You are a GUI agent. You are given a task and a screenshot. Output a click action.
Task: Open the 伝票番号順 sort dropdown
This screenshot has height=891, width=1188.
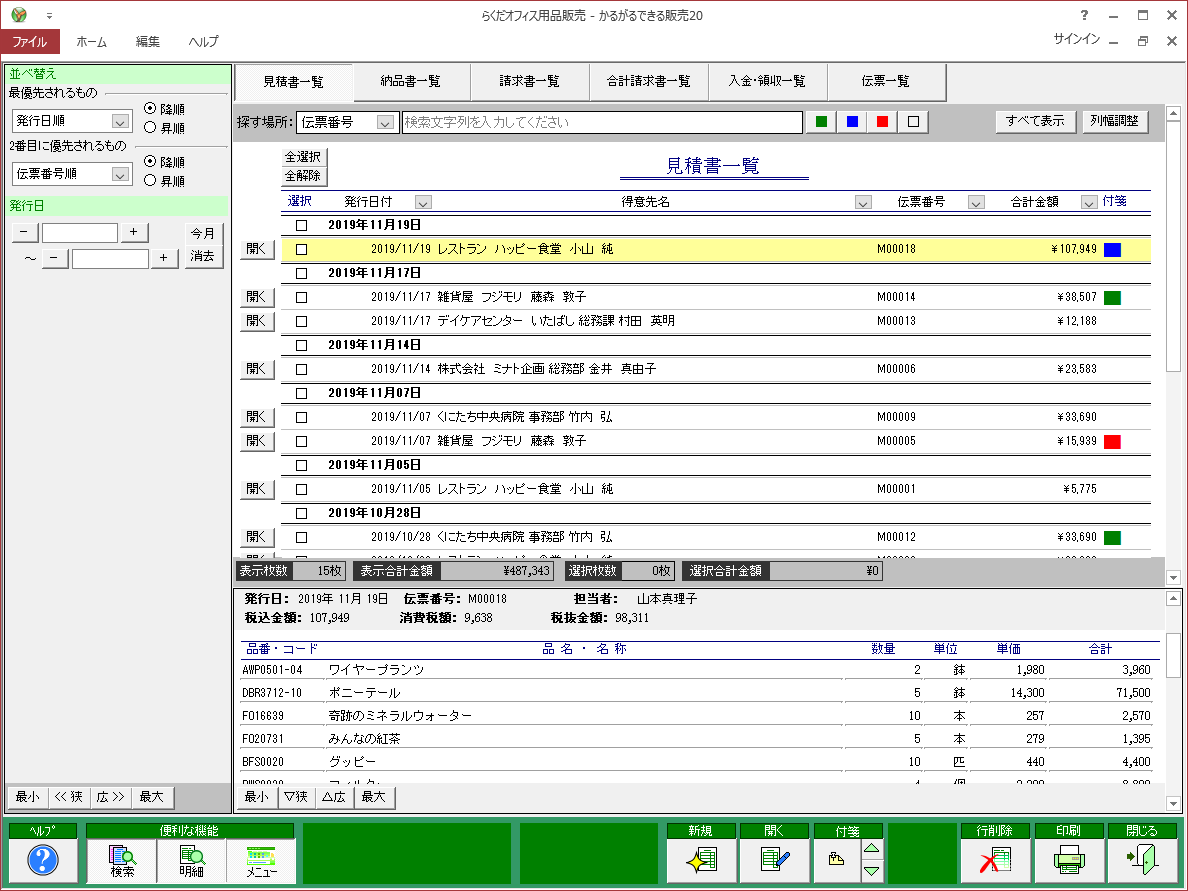point(120,174)
